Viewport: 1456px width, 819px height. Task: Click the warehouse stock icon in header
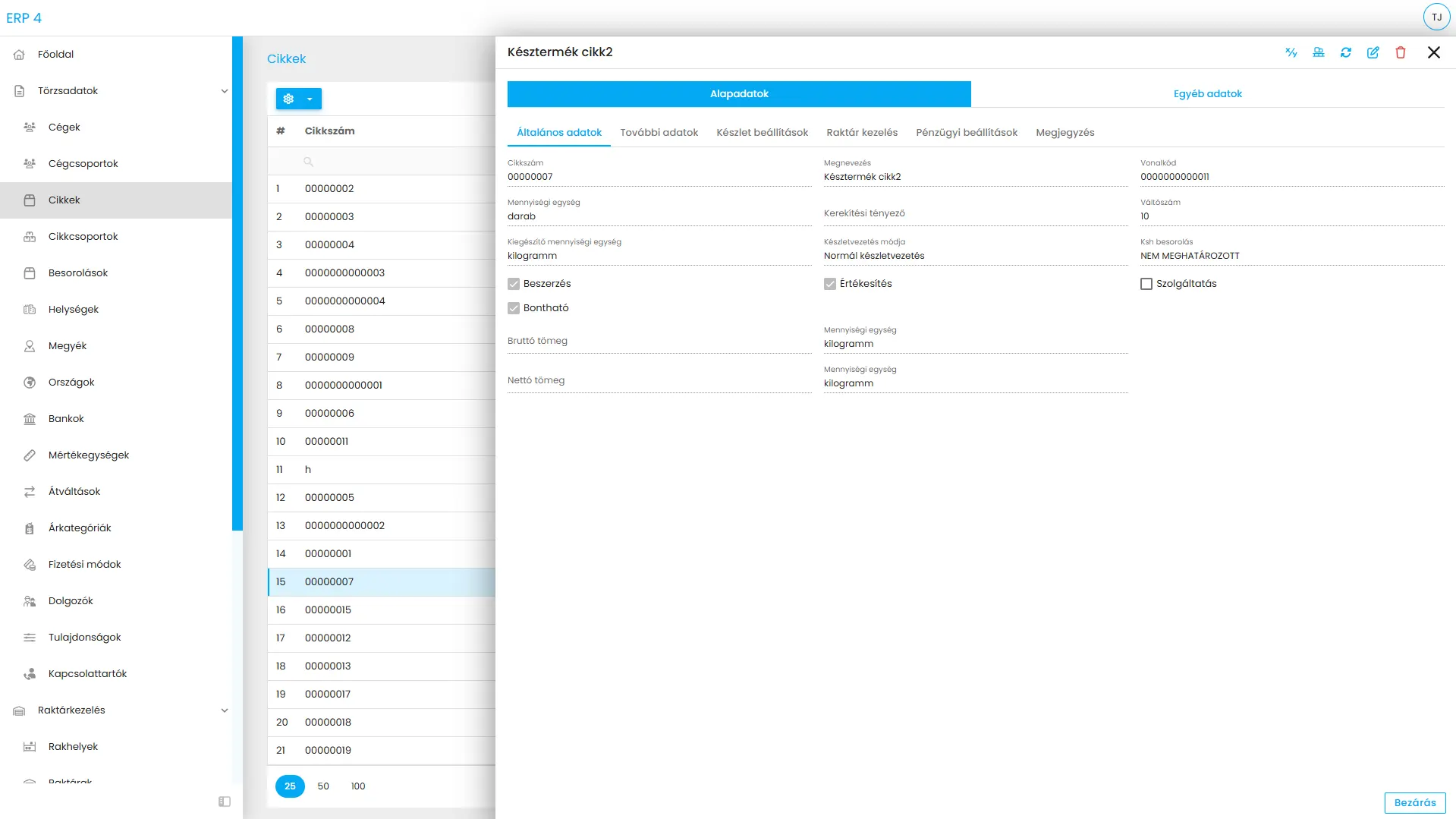point(1318,52)
